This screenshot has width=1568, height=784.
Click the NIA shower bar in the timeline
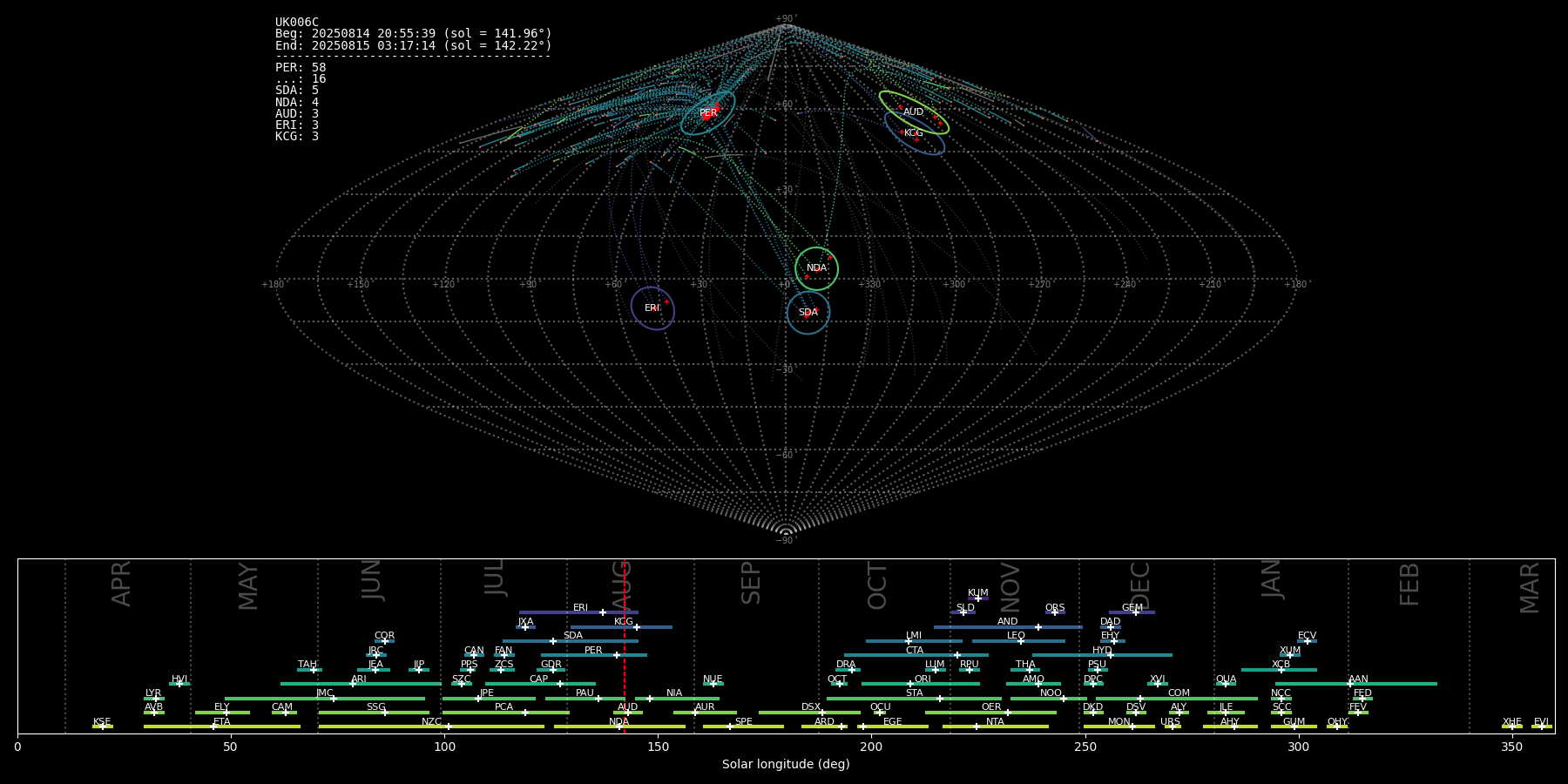point(677,699)
